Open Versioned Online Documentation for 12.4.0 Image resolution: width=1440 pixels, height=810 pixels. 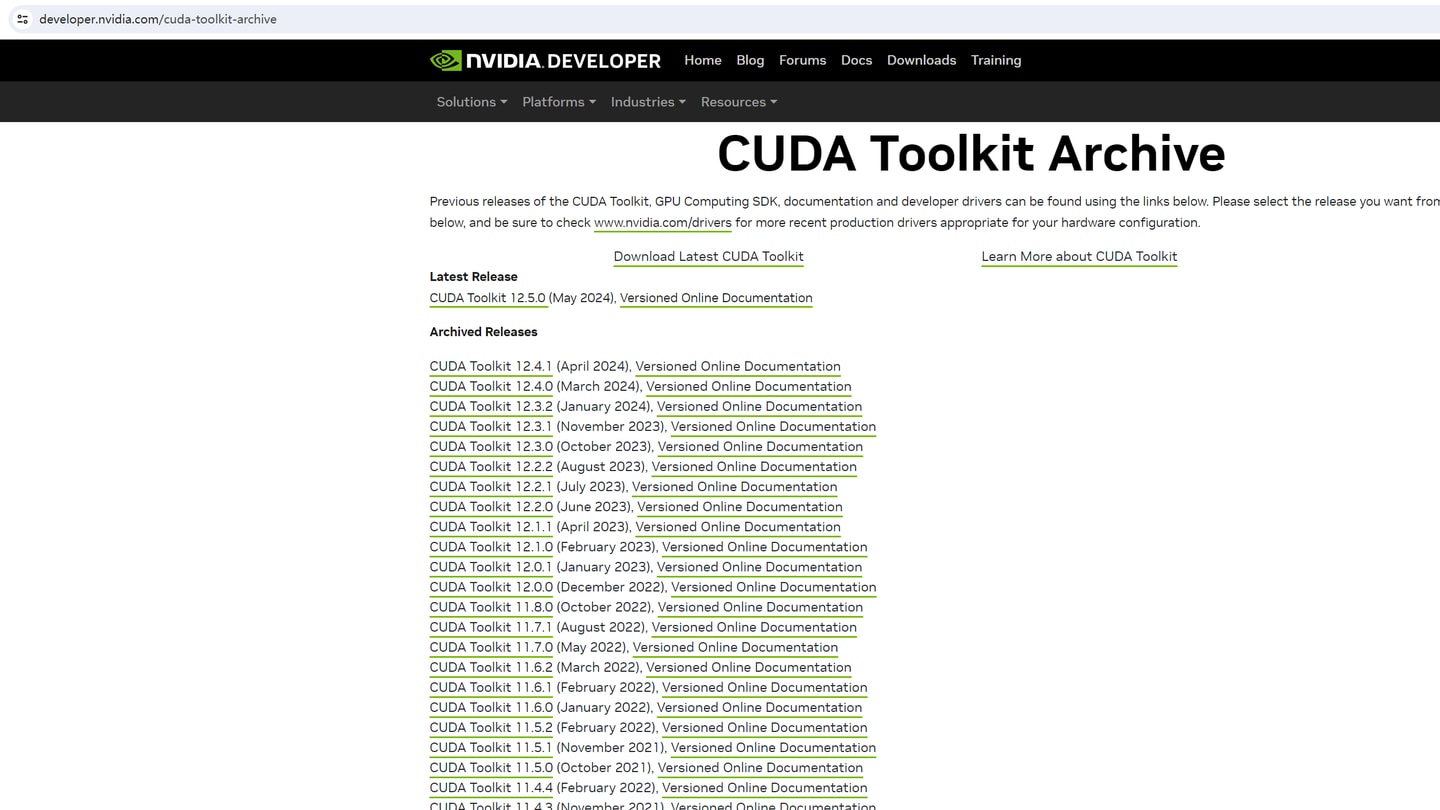coord(749,386)
